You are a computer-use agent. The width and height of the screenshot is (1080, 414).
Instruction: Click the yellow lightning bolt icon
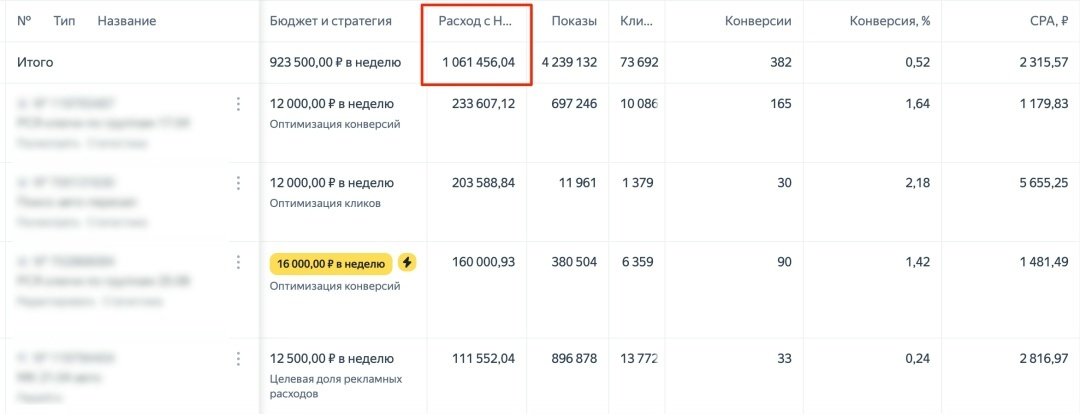(x=407, y=263)
